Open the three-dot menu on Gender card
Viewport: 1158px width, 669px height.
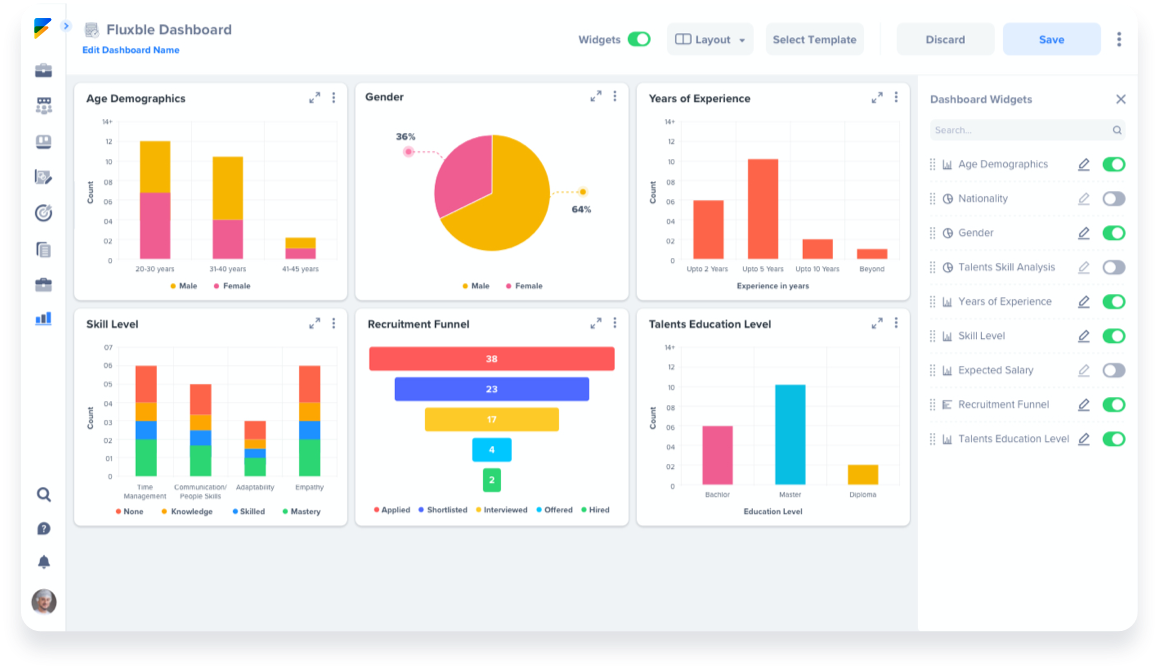[x=614, y=96]
